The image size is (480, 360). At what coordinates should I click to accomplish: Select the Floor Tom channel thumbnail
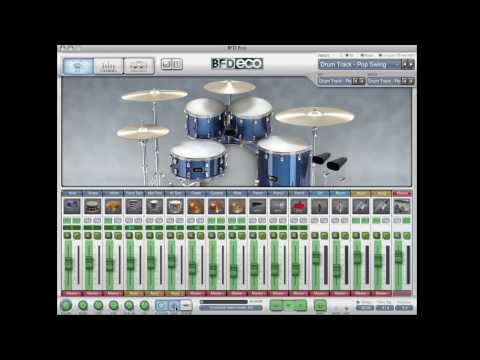pyautogui.click(x=134, y=206)
